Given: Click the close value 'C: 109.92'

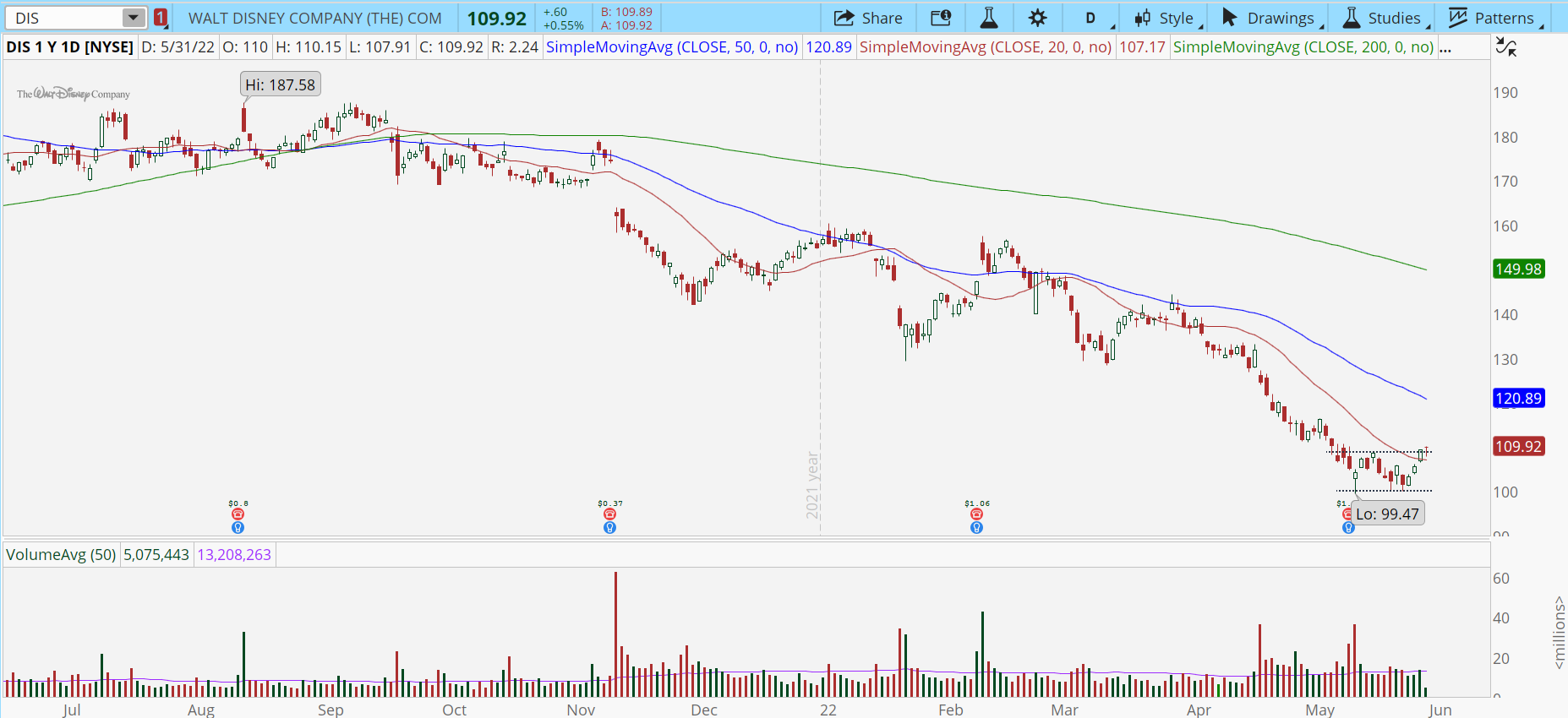Looking at the screenshot, I should (451, 47).
